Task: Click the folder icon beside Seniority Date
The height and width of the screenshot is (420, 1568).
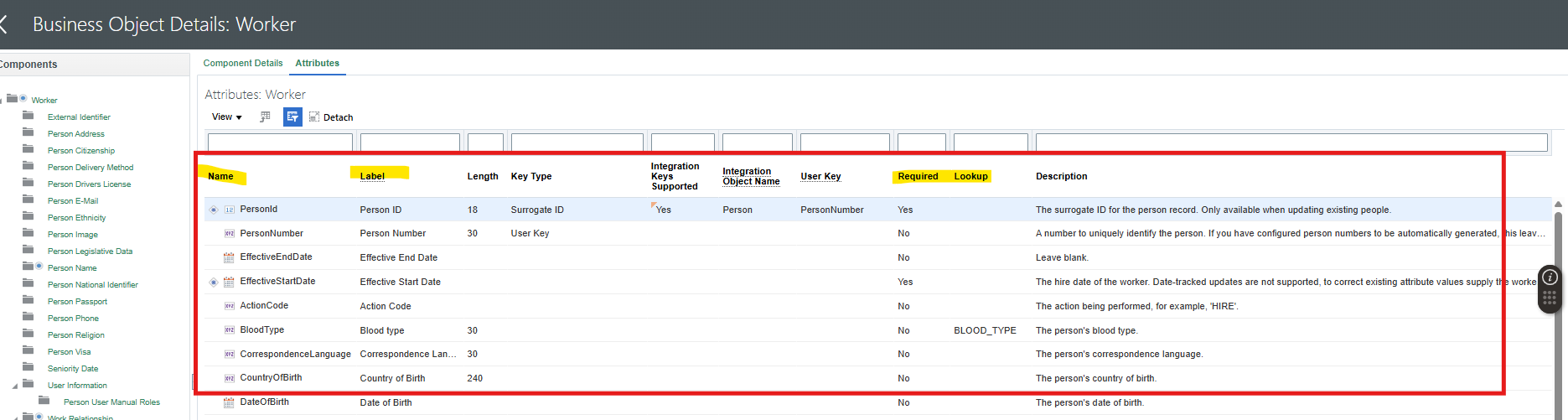Action: pos(28,367)
